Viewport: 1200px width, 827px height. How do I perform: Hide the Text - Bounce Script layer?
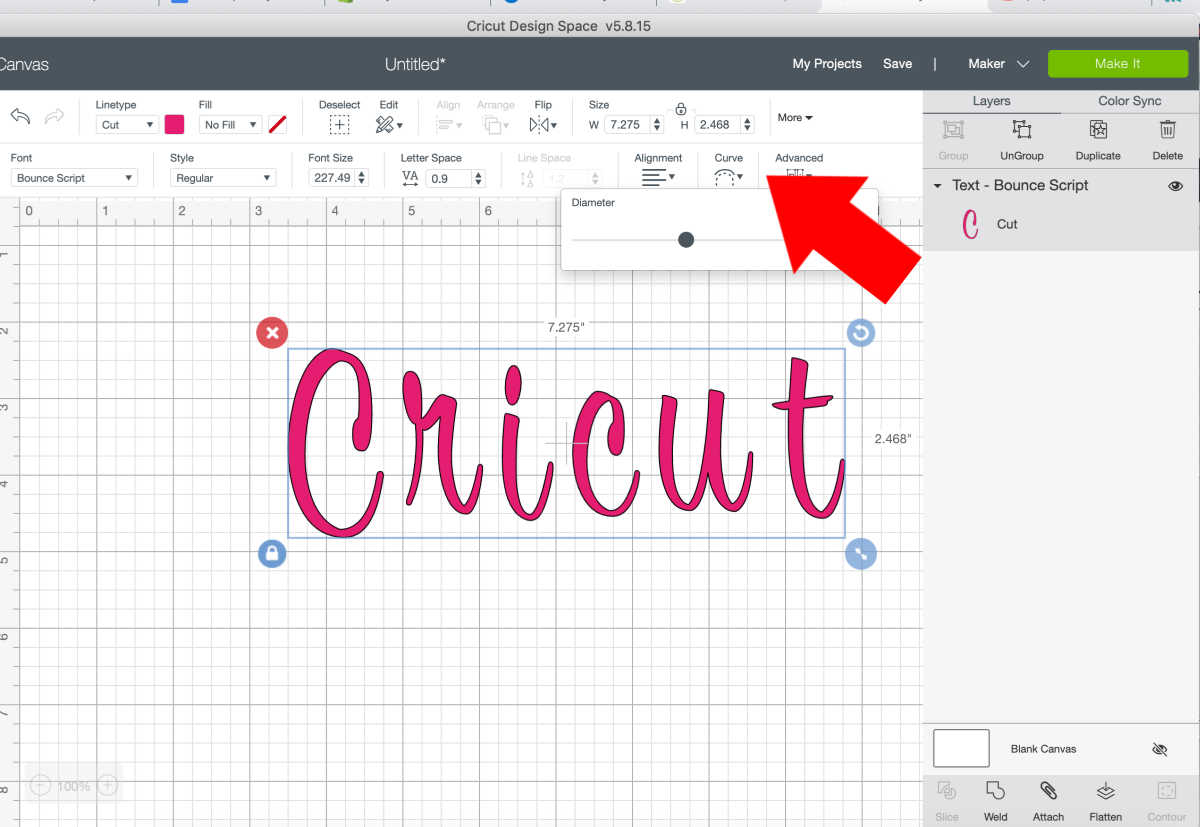tap(1175, 185)
